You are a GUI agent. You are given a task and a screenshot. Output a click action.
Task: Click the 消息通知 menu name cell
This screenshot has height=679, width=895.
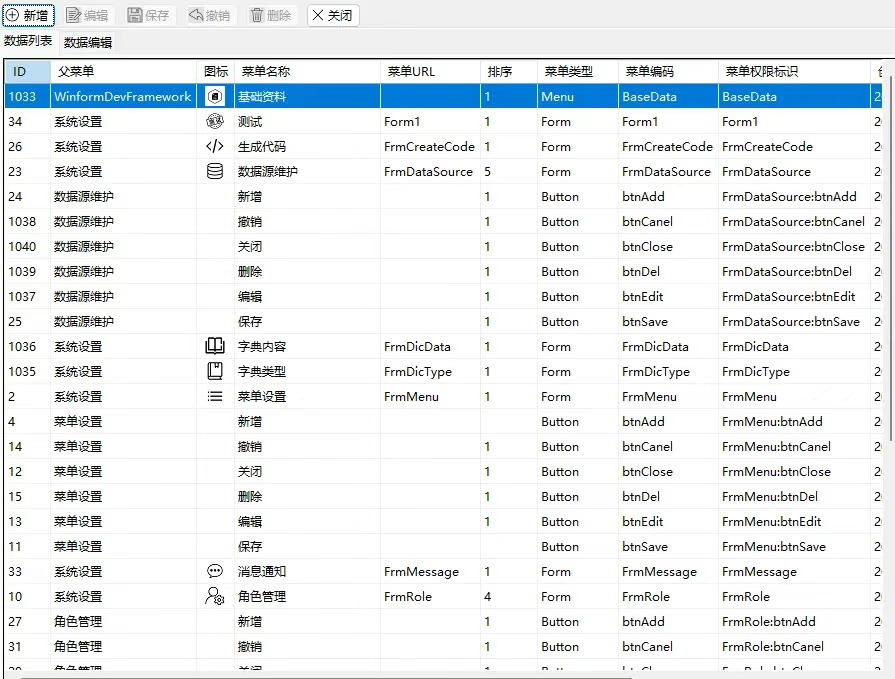tap(307, 571)
